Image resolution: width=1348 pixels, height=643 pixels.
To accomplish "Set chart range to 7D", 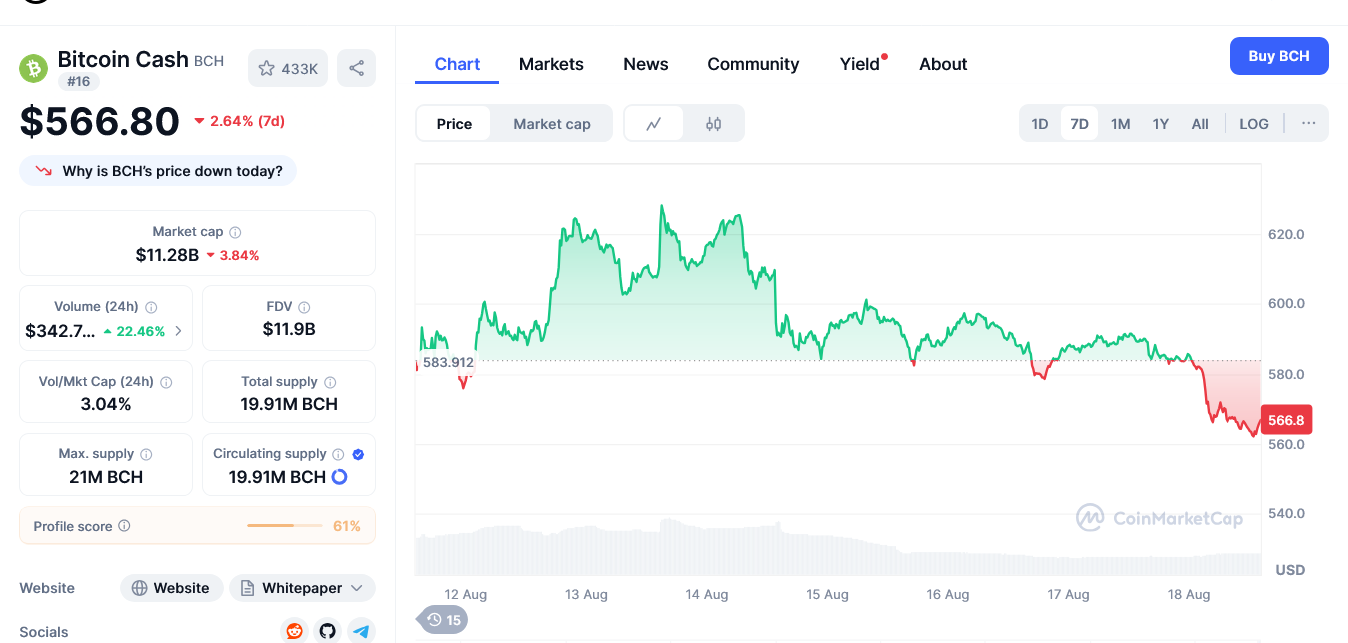I will 1079,124.
